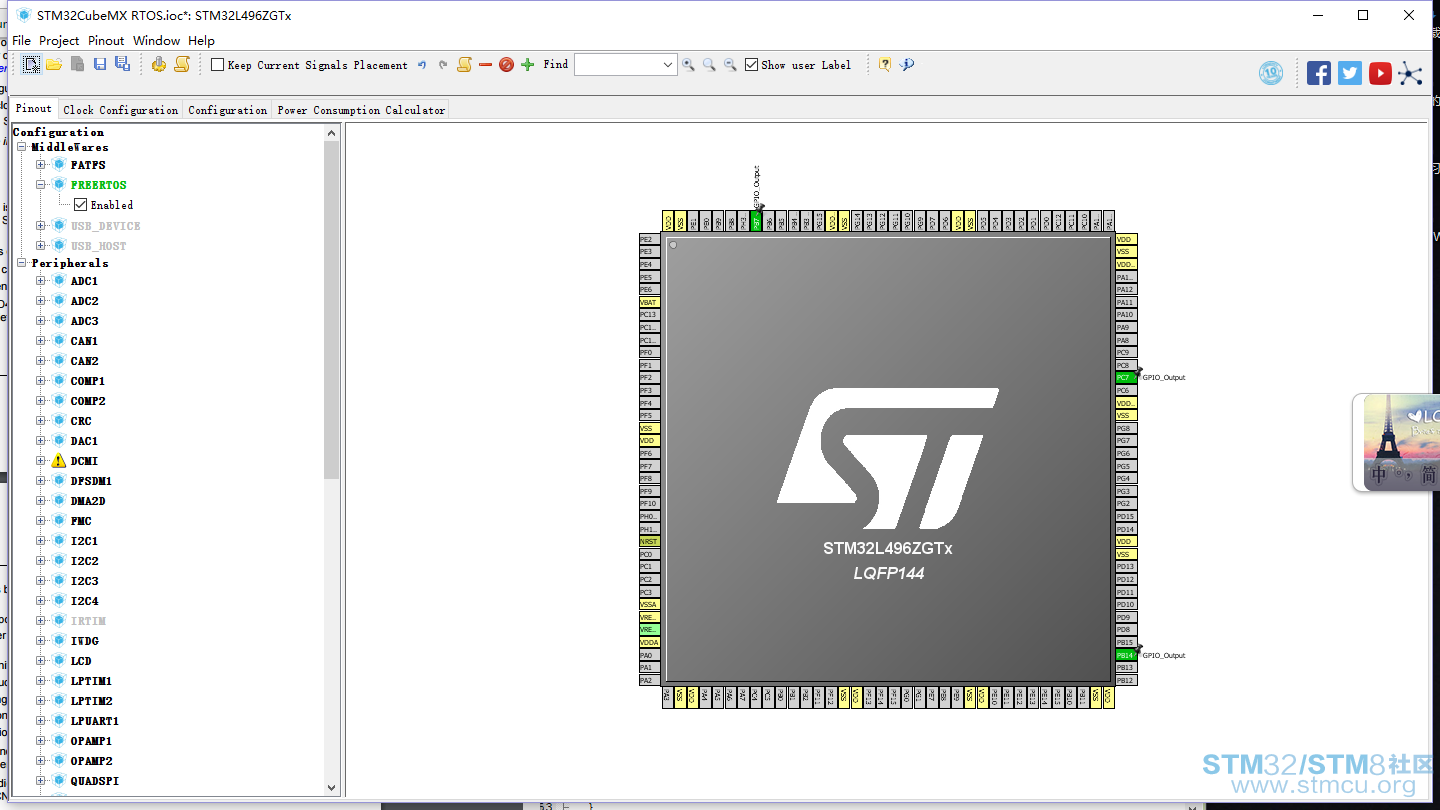Click the Load Project folder icon
The width and height of the screenshot is (1440, 810).
point(54,64)
